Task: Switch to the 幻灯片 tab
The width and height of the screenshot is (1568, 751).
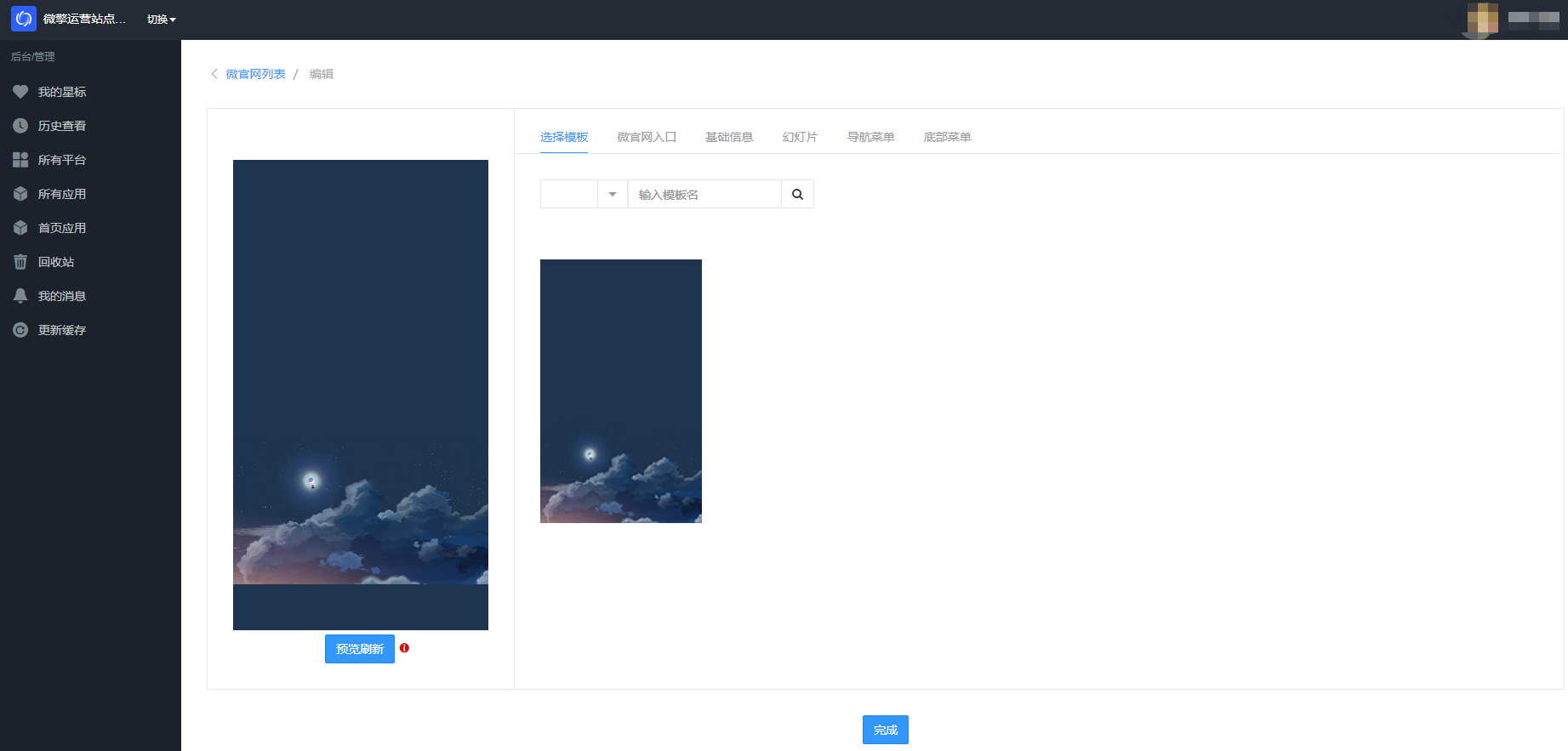Action: (800, 137)
